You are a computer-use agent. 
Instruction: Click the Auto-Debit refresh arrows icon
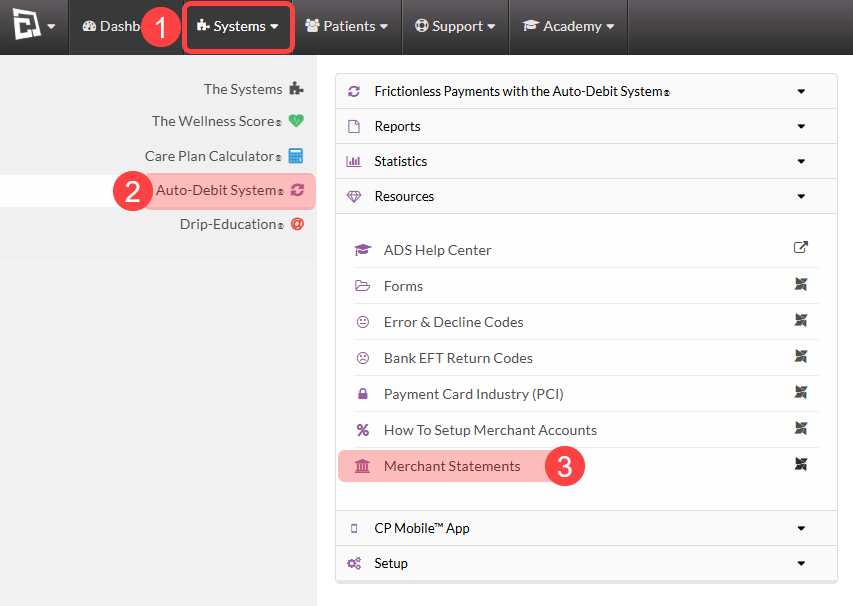coord(297,190)
